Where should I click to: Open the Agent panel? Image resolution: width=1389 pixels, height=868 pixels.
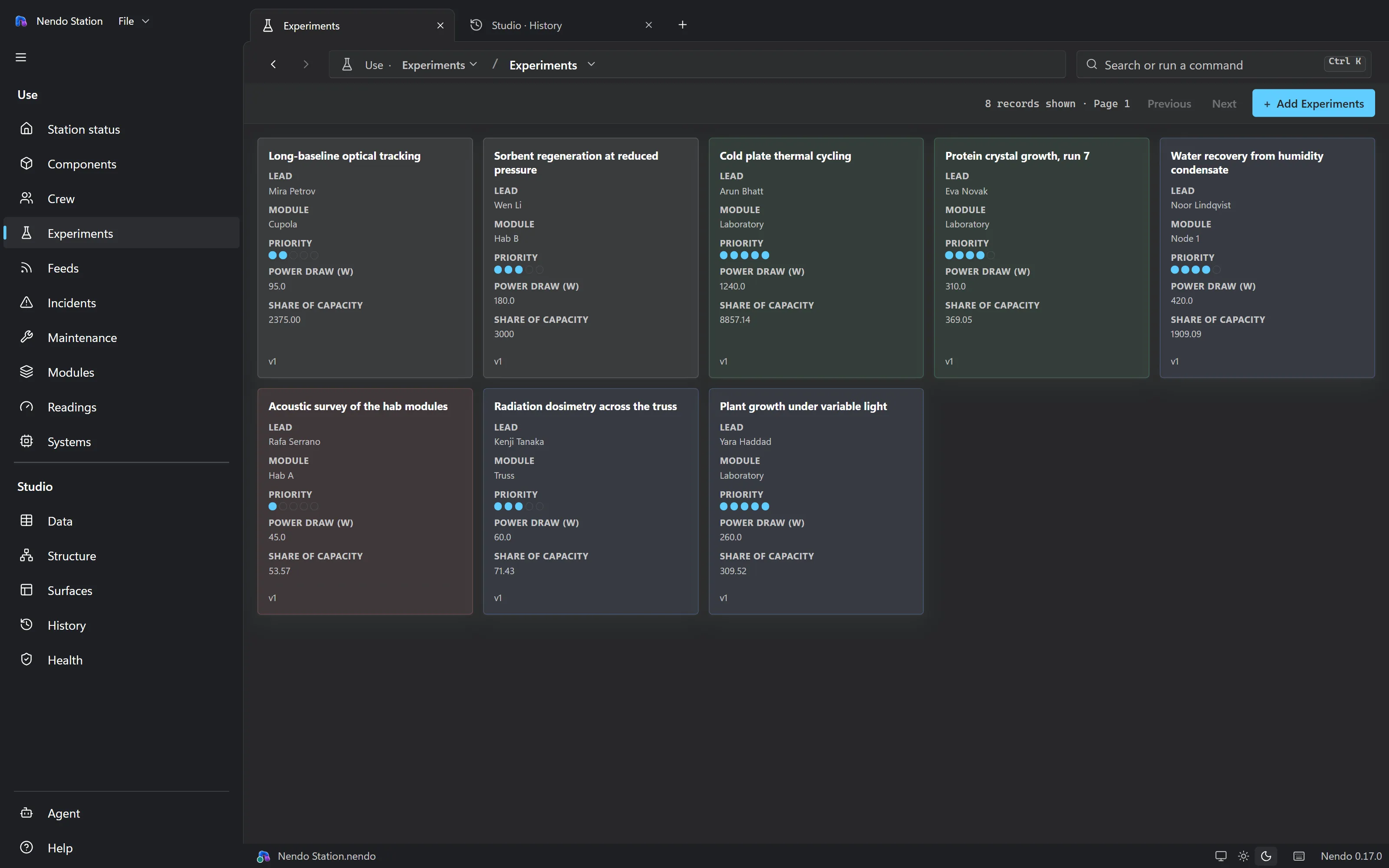click(121, 813)
